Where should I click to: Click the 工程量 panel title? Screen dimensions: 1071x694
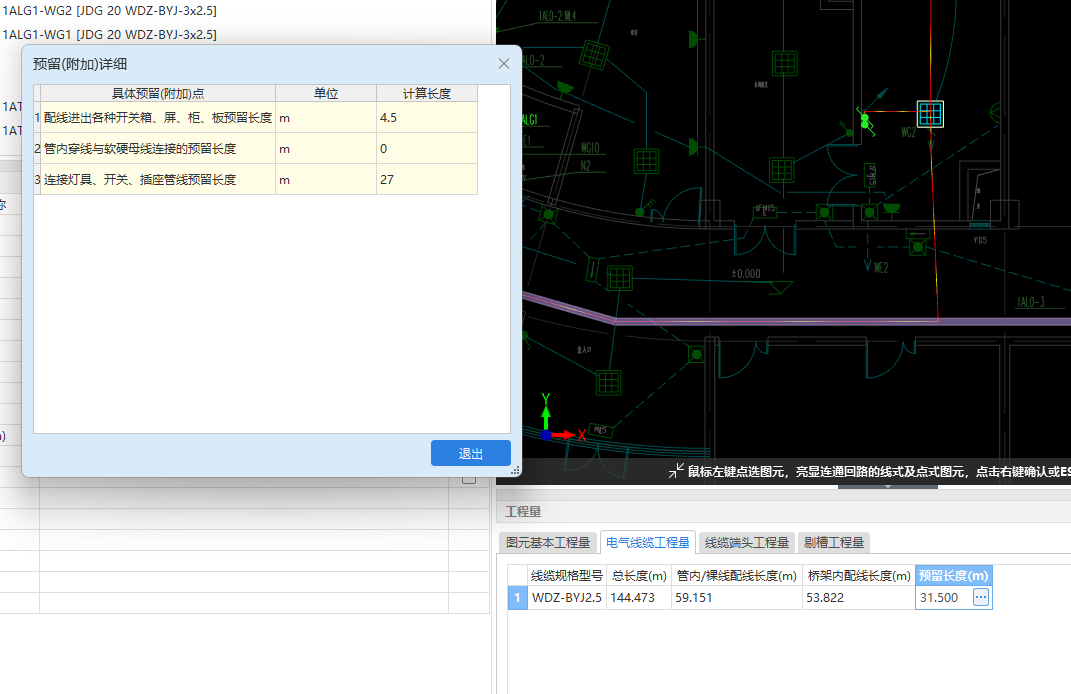click(523, 512)
